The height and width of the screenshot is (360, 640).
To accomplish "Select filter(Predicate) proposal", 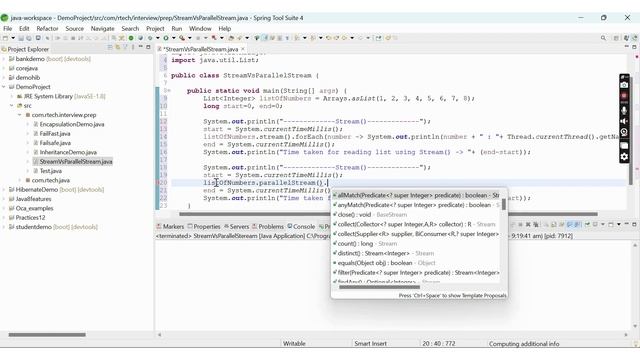I will (x=416, y=273).
